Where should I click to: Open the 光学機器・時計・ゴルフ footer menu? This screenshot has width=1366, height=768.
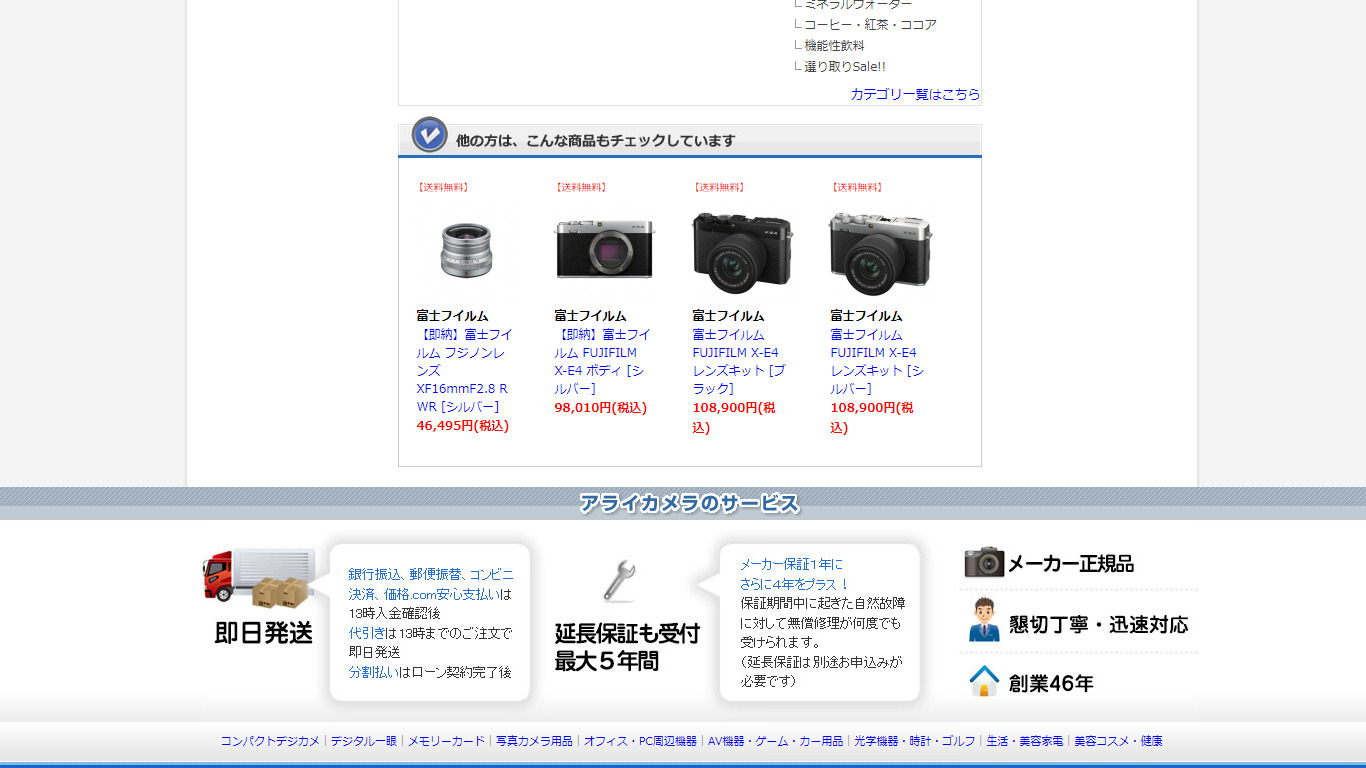[x=914, y=741]
